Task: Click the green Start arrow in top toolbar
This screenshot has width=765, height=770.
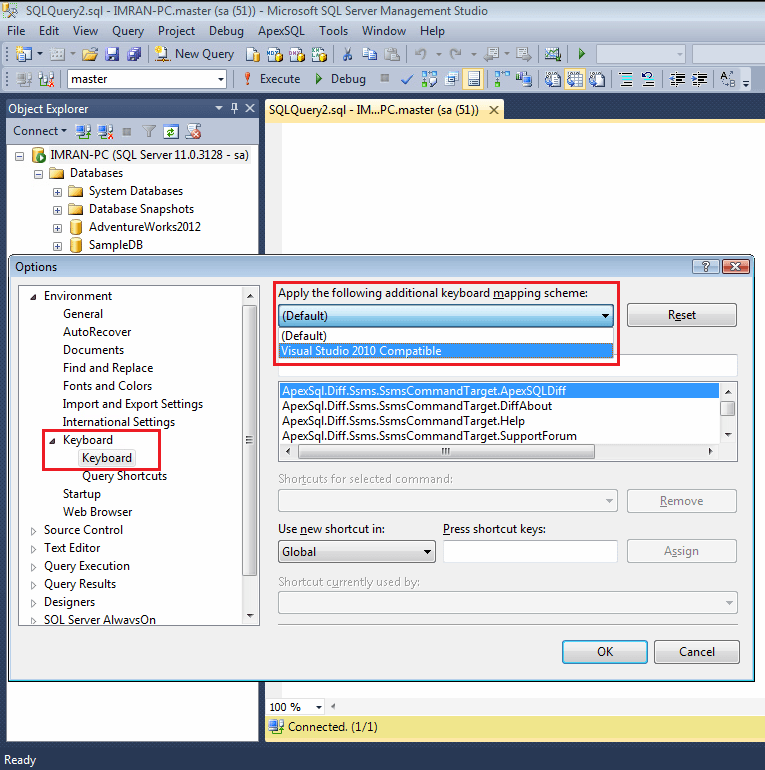Action: point(581,54)
